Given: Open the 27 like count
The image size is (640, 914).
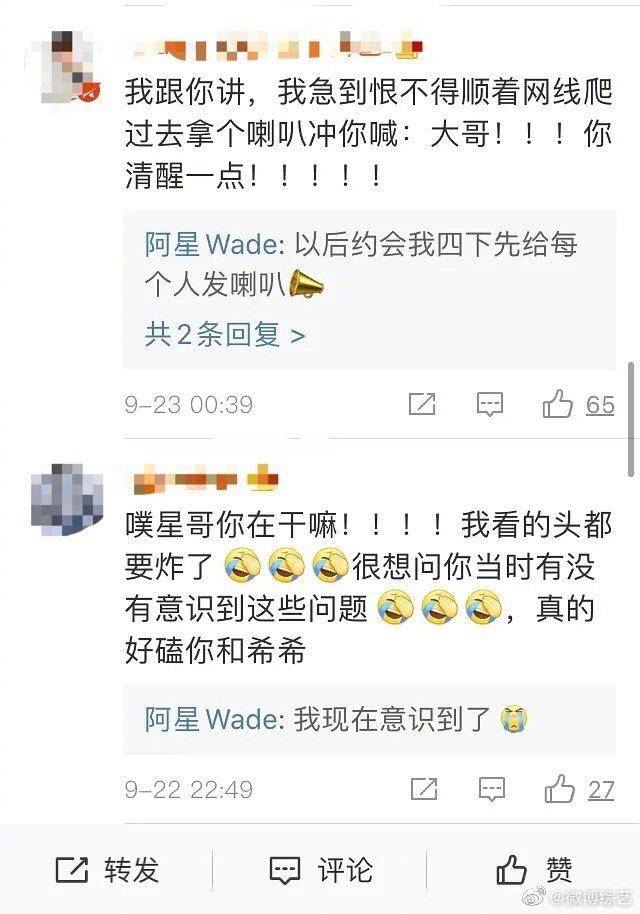Looking at the screenshot, I should click(601, 790).
